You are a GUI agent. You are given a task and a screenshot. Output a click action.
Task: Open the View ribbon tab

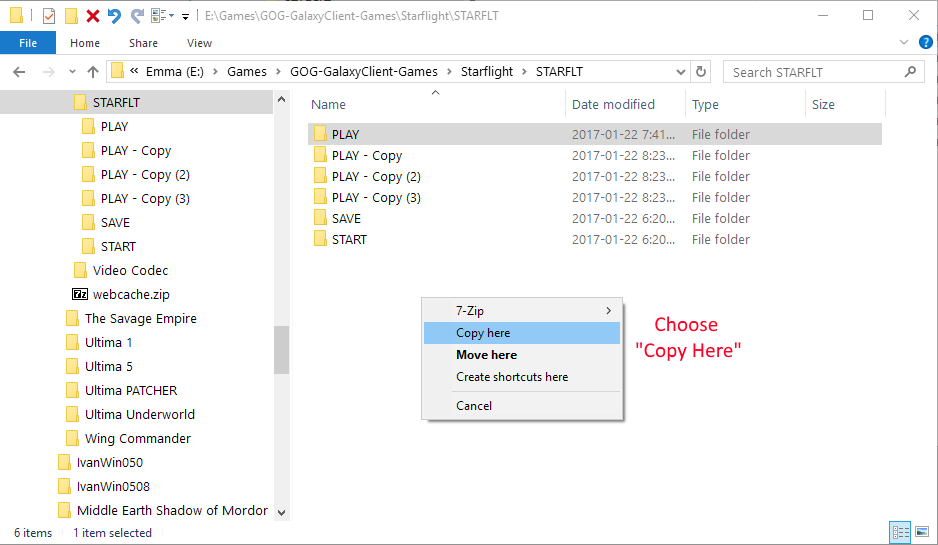coord(199,43)
